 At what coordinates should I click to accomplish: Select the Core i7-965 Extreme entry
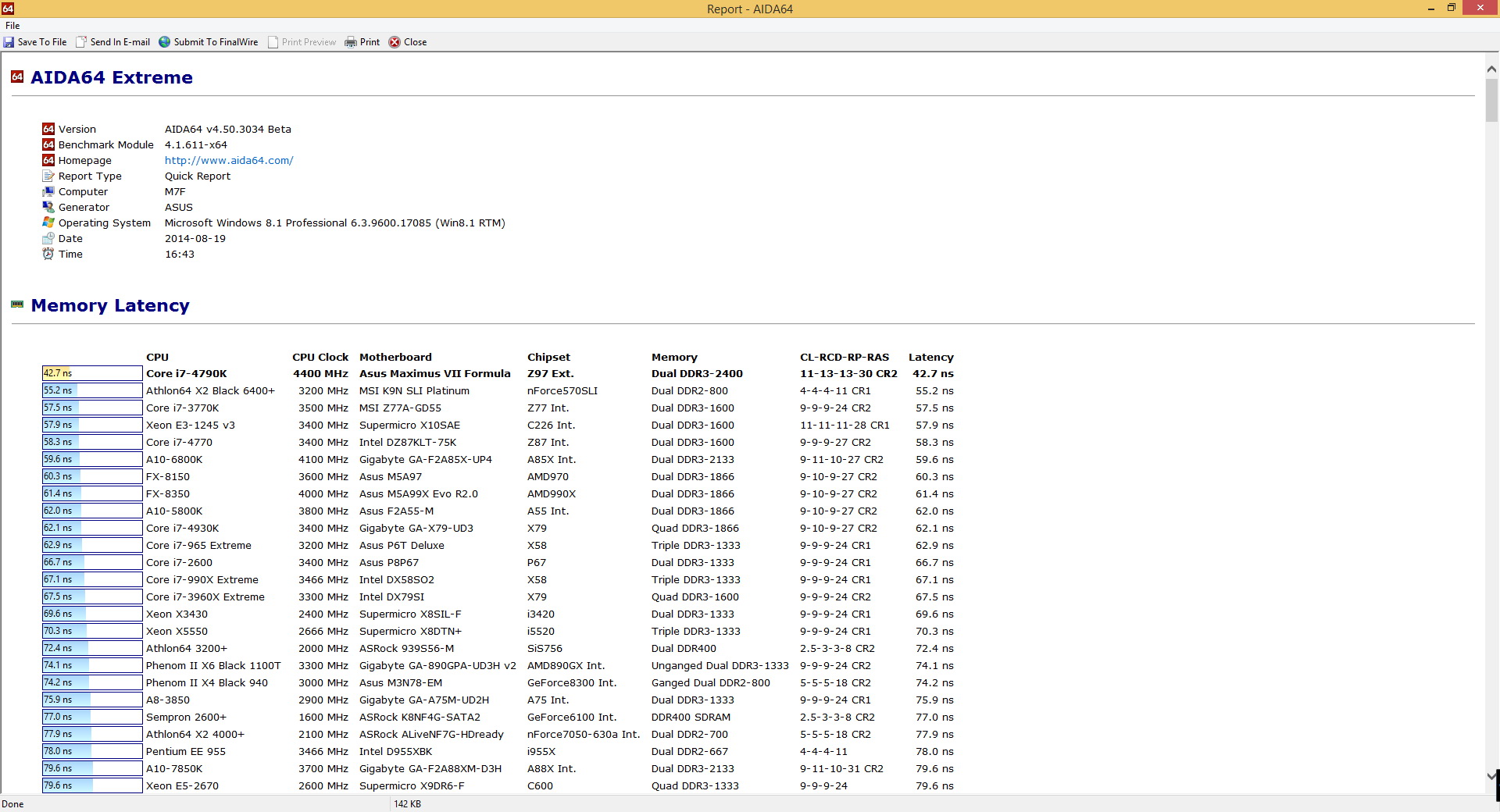tap(198, 545)
